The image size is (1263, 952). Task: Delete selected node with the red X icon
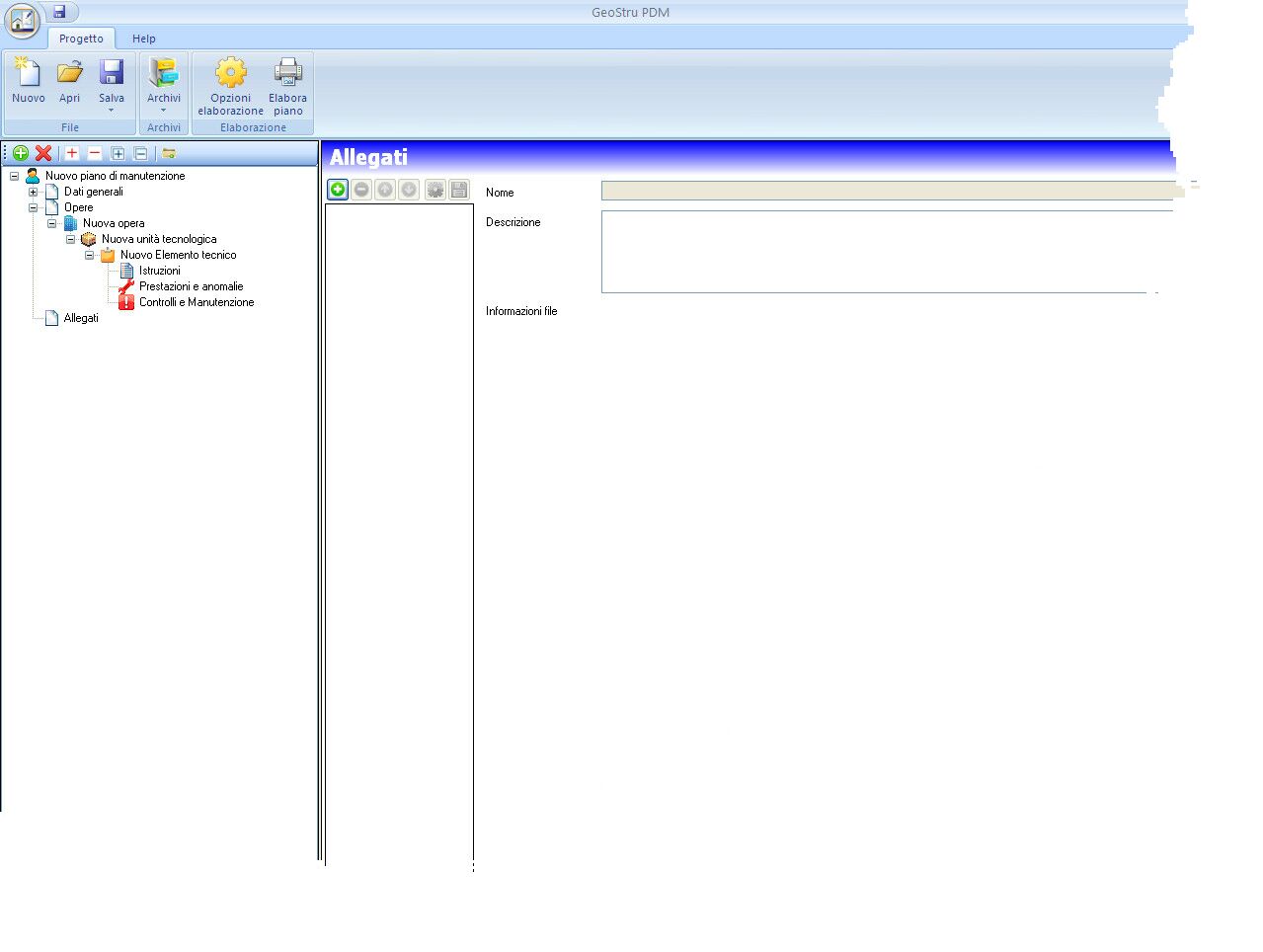[x=43, y=153]
